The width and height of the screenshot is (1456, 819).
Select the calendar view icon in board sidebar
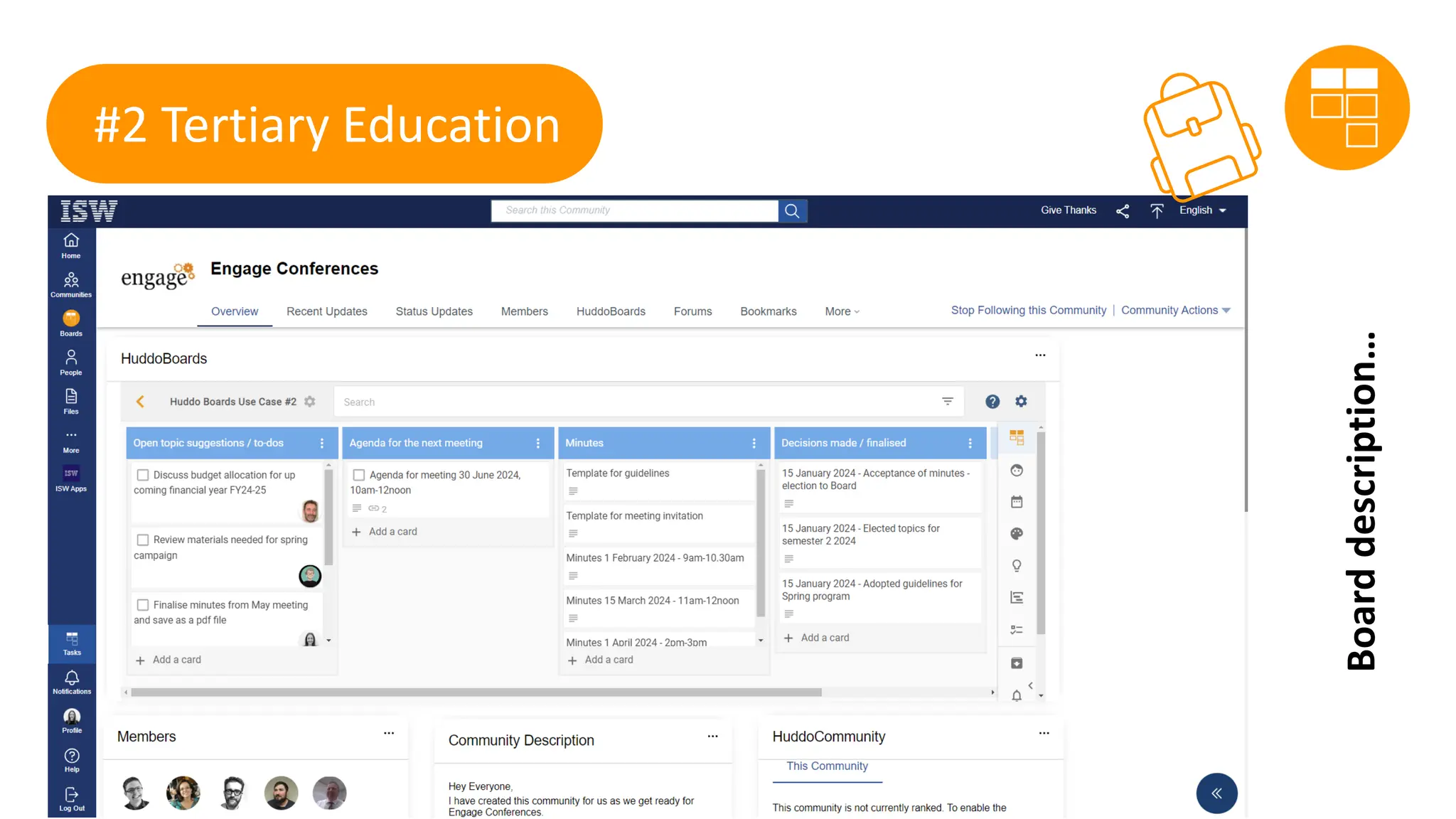coord(1017,502)
